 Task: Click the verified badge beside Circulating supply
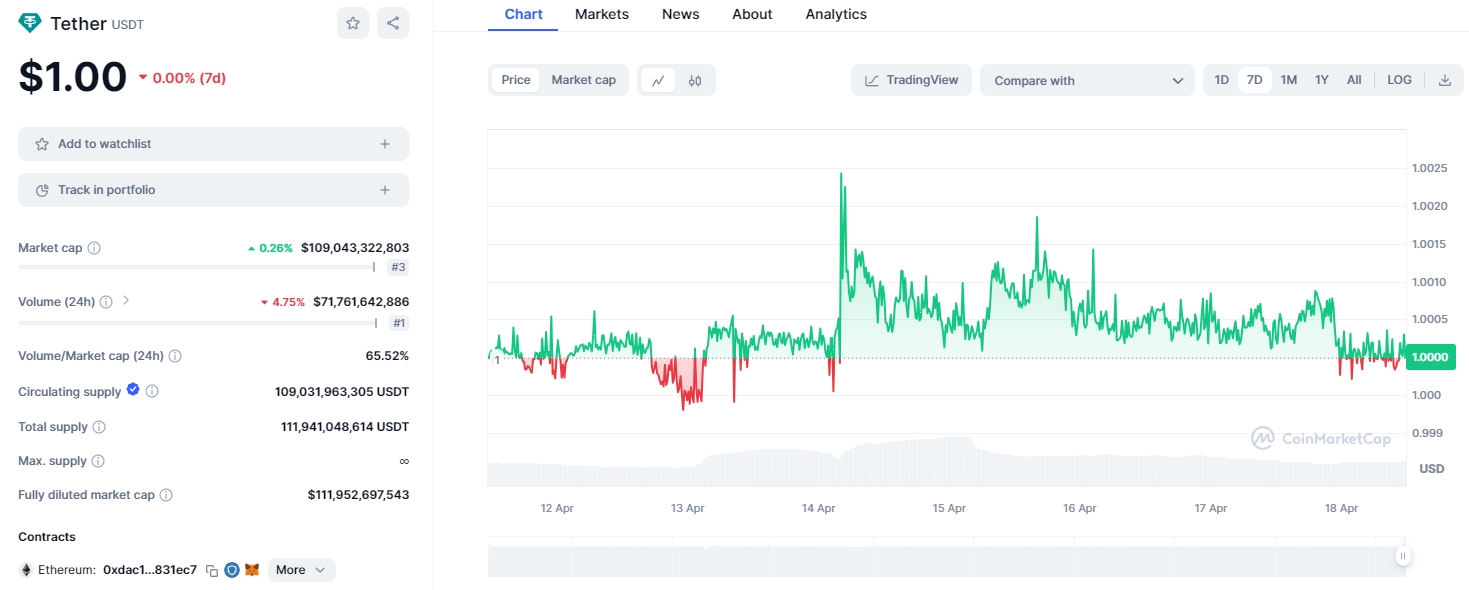pos(133,390)
